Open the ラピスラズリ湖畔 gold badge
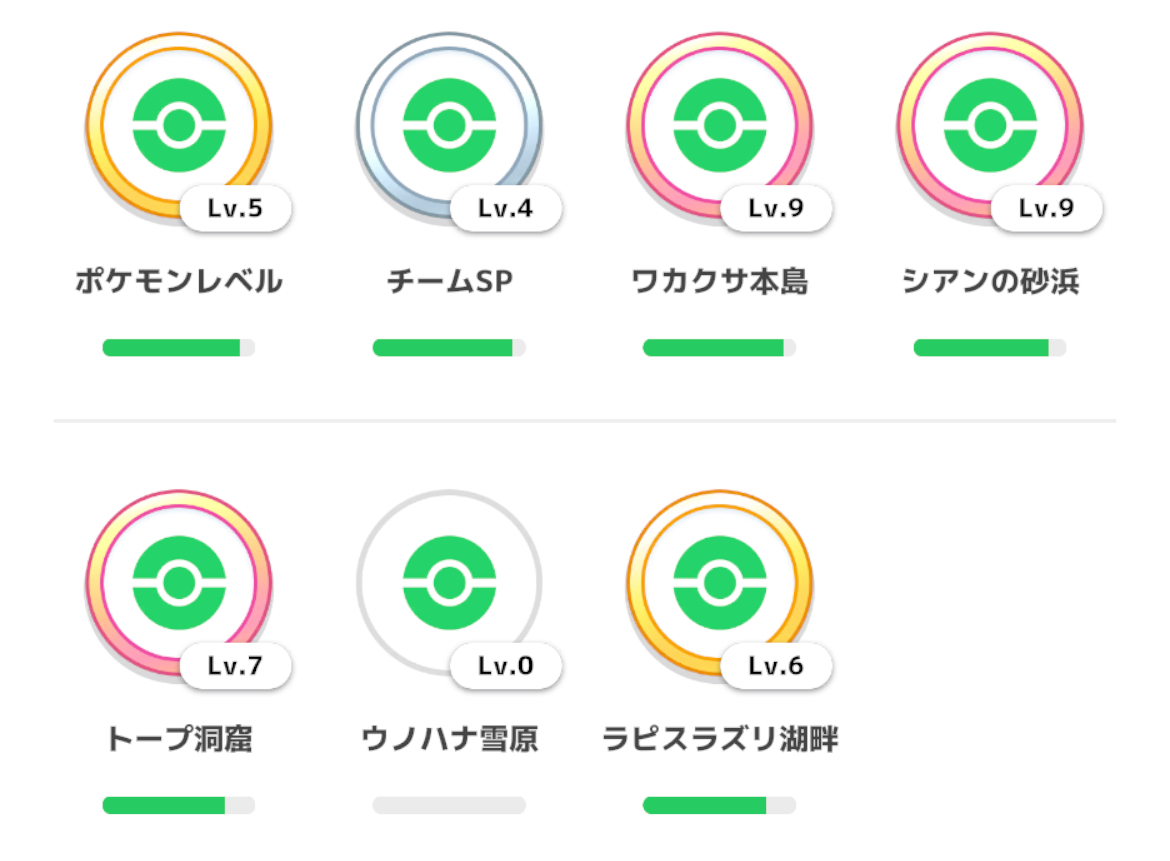 click(x=719, y=583)
